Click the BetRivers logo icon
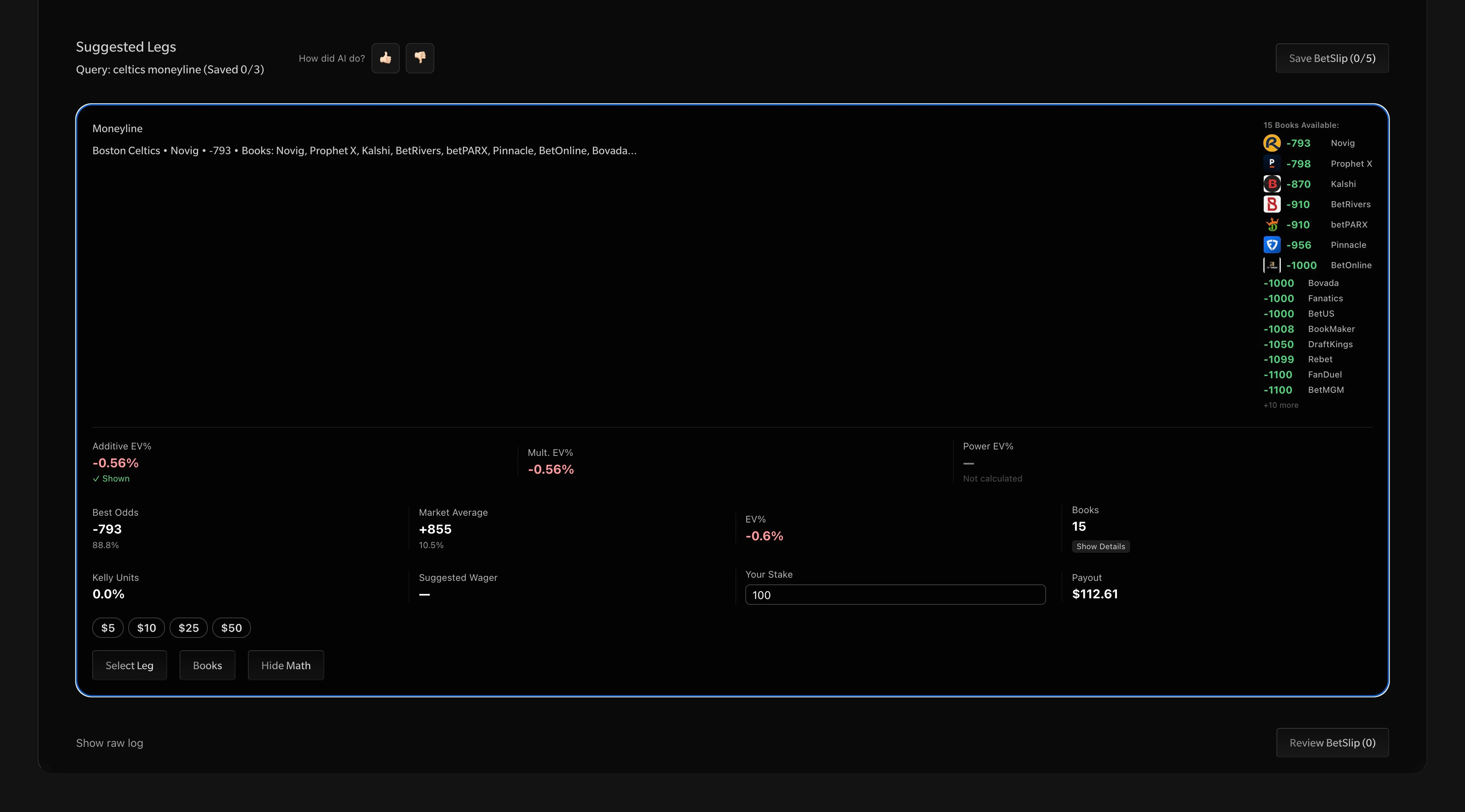This screenshot has width=1465, height=812. click(x=1272, y=204)
